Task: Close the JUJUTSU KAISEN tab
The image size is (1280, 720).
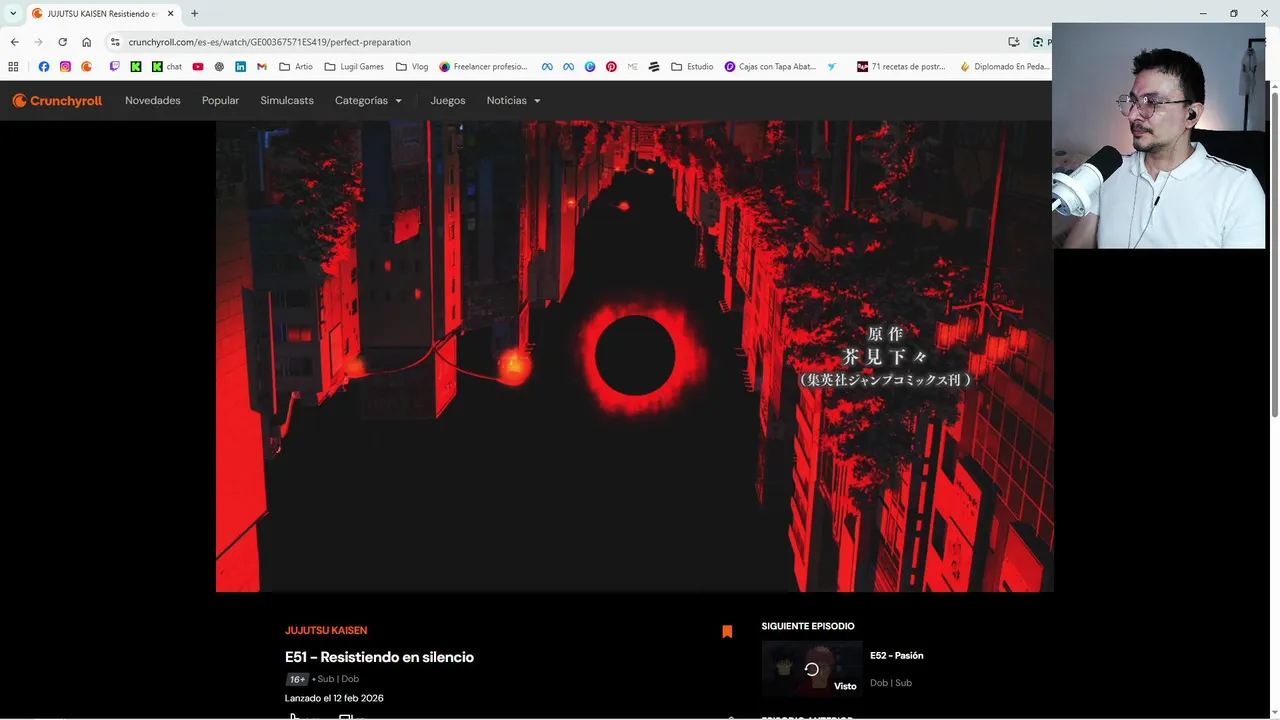Action: [170, 13]
